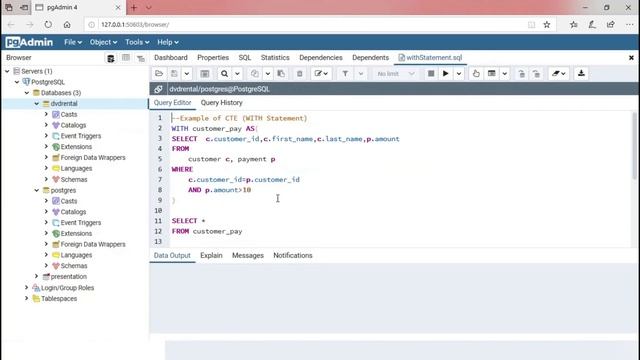Select the withStatement.sql tab
640x360 pixels.
[x=430, y=58]
